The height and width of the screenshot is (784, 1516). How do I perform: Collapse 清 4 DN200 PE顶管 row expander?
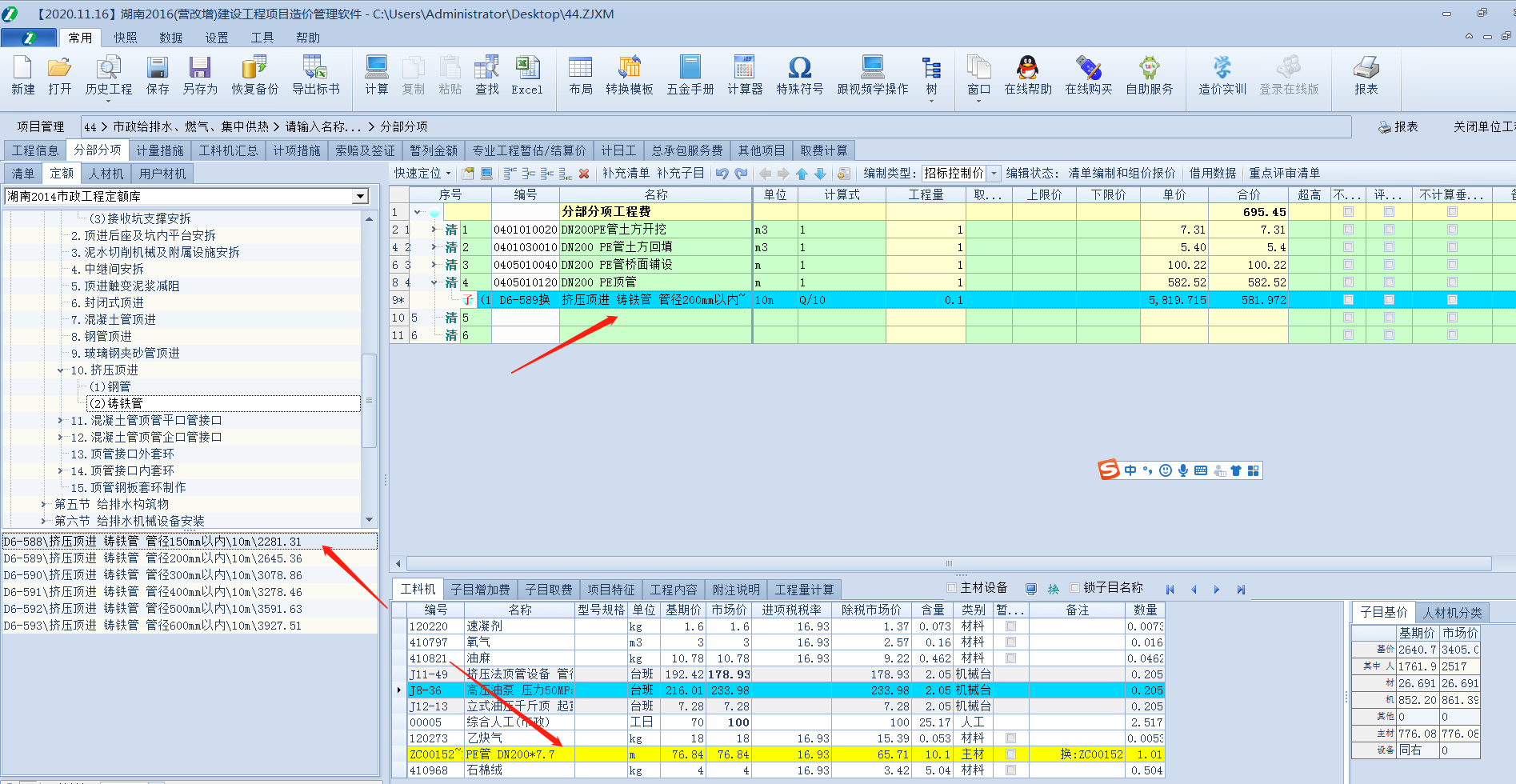click(434, 282)
